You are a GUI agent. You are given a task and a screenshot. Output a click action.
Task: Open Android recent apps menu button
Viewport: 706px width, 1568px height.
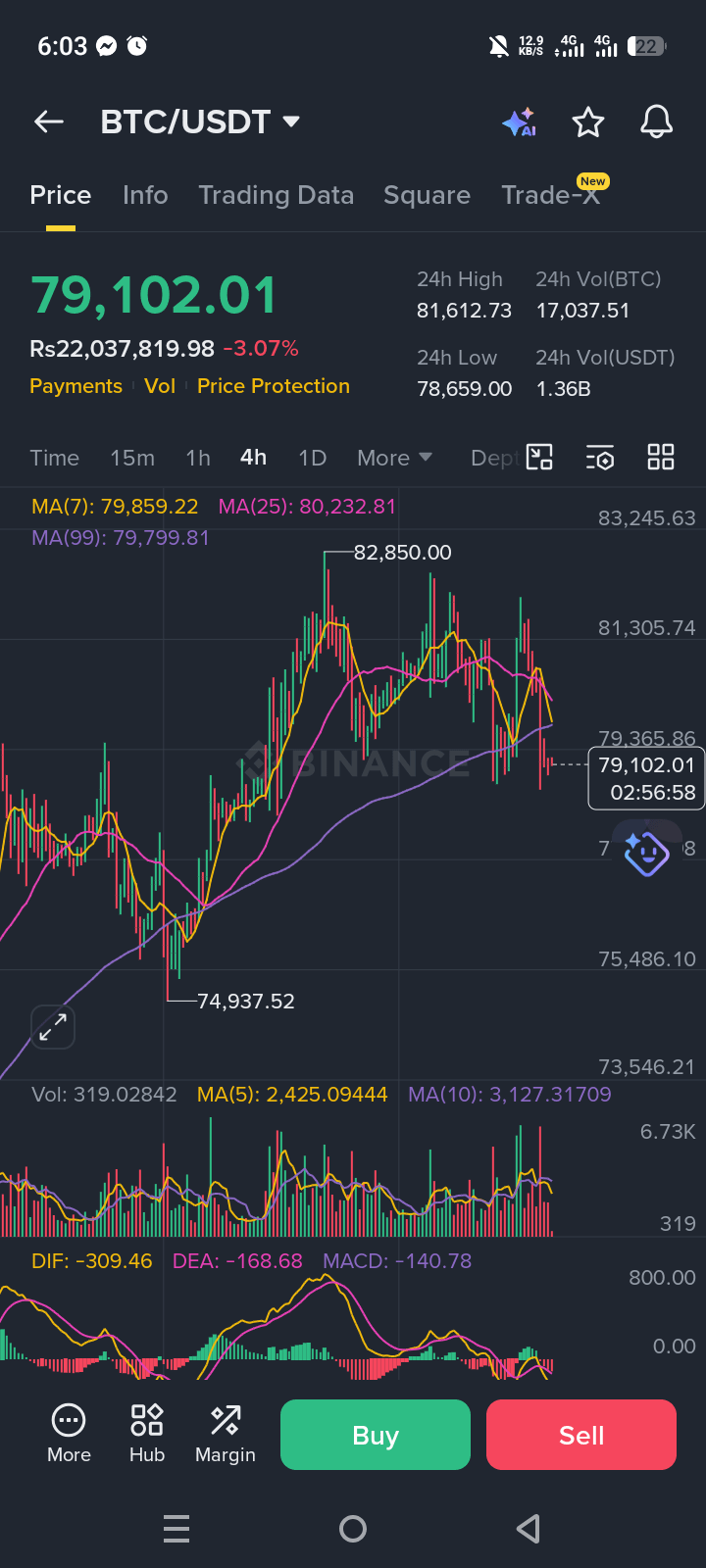point(176,1529)
